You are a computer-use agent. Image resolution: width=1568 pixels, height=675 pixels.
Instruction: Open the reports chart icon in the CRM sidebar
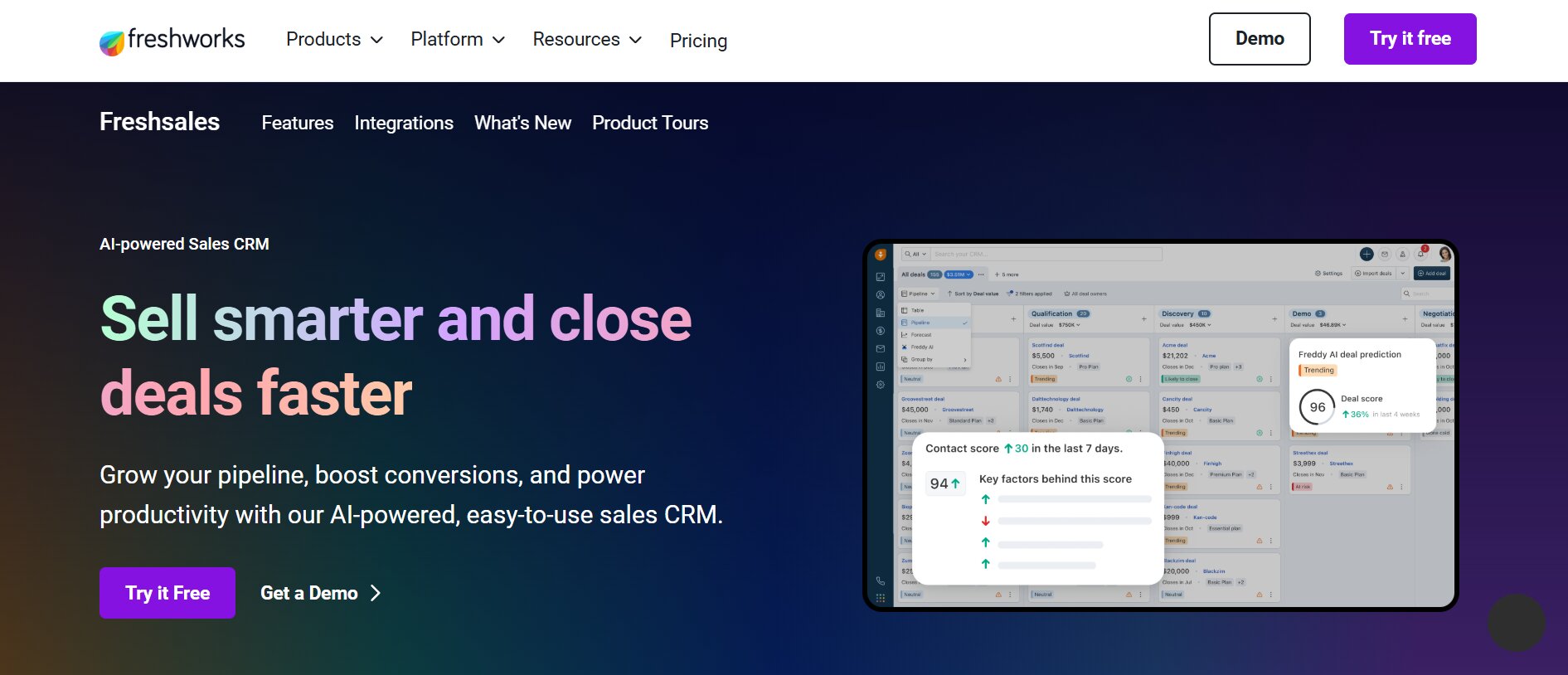tap(881, 367)
